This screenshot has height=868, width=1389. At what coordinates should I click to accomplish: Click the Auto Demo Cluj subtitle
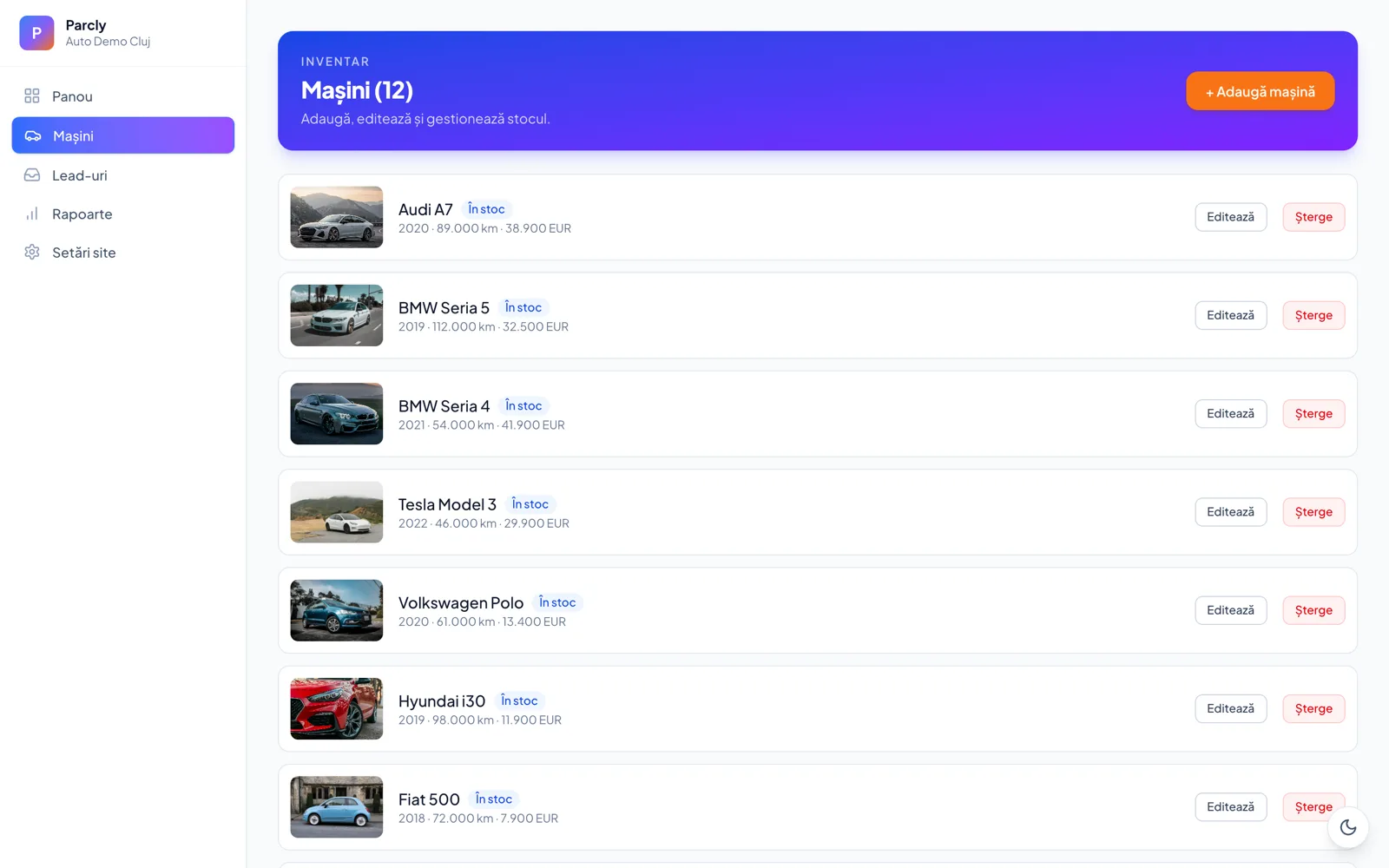[108, 42]
